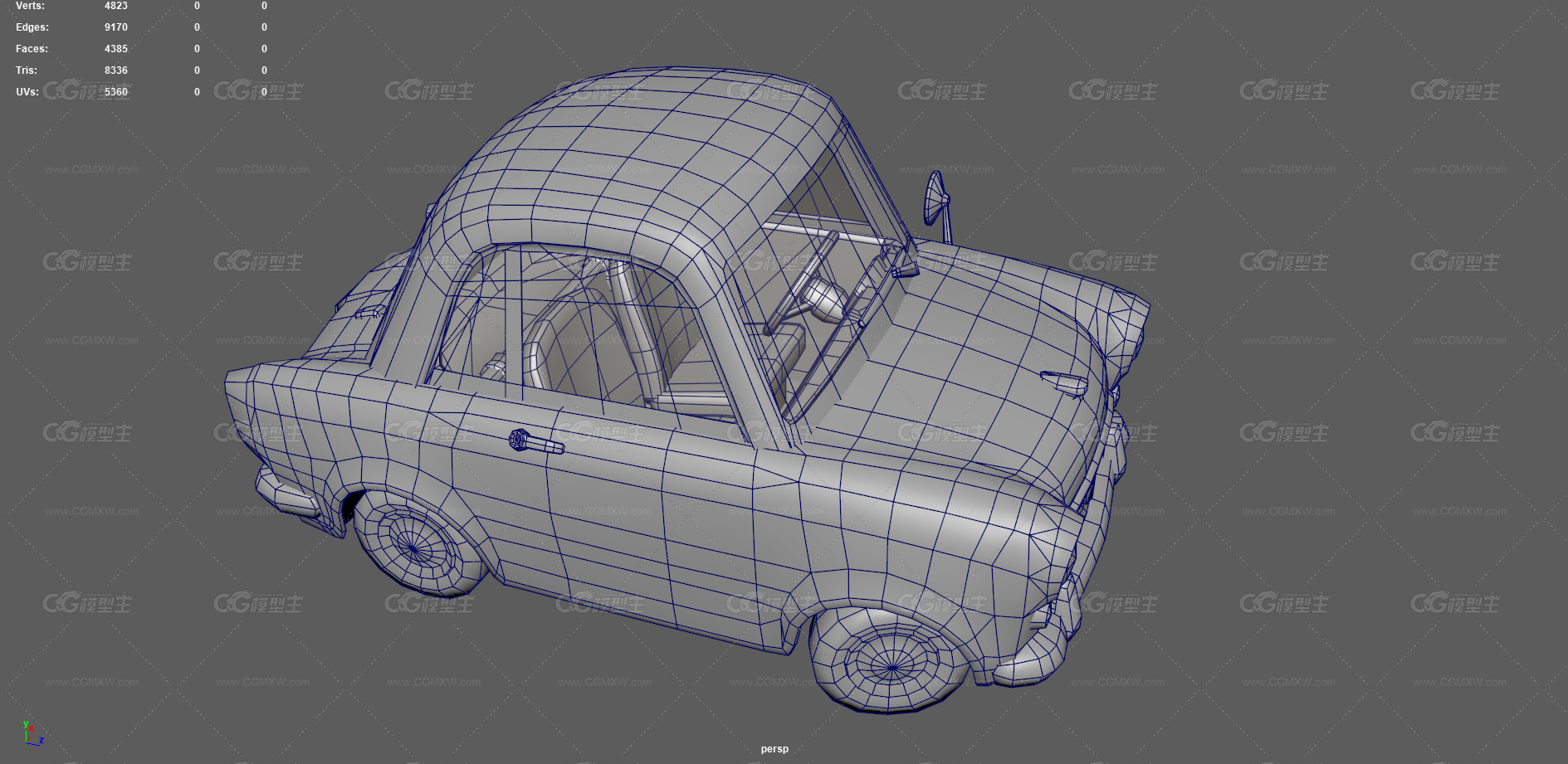This screenshot has height=764, width=1568.
Task: Click the "Tris:" heads-up label
Action: tap(27, 71)
